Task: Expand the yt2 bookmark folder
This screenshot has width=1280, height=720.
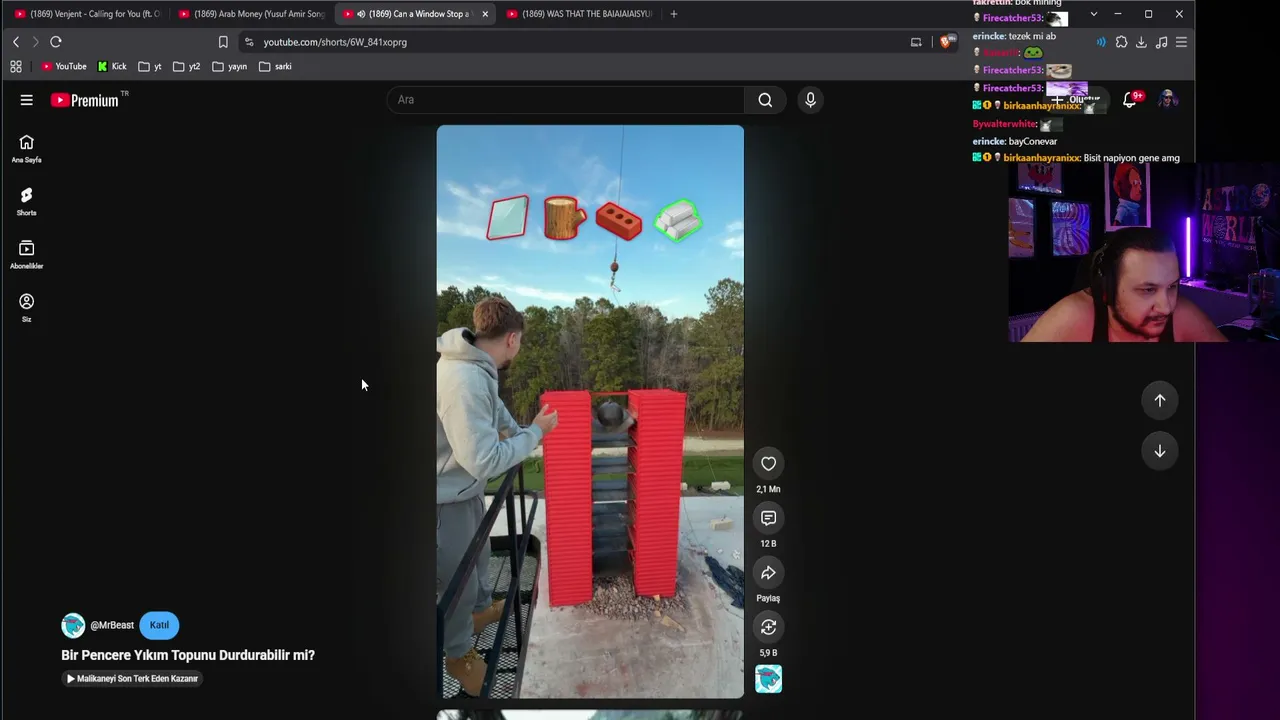Action: [x=187, y=67]
